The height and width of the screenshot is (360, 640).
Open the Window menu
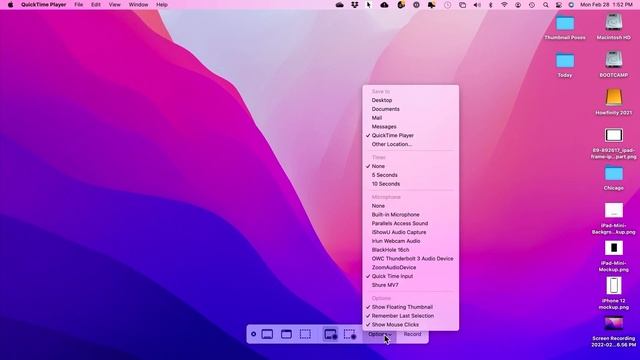[138, 5]
